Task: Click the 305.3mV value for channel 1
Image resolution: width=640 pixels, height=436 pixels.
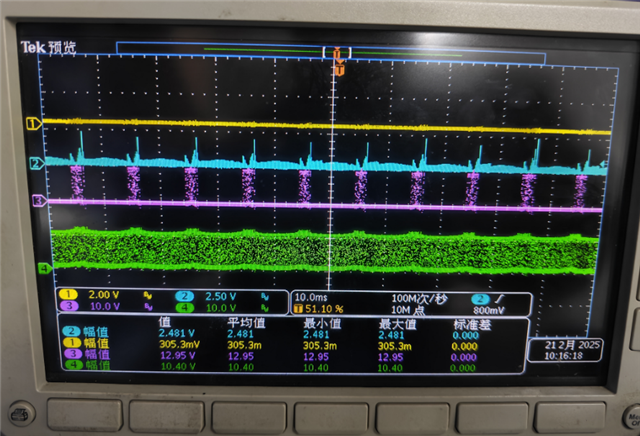Action: (179, 344)
